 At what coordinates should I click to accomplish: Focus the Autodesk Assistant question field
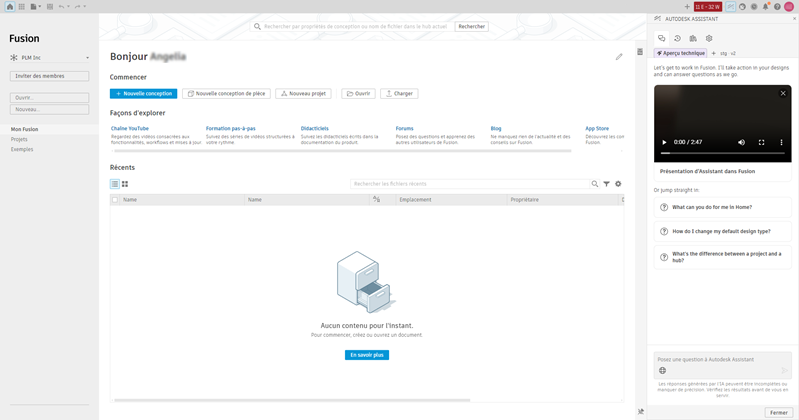[723, 359]
